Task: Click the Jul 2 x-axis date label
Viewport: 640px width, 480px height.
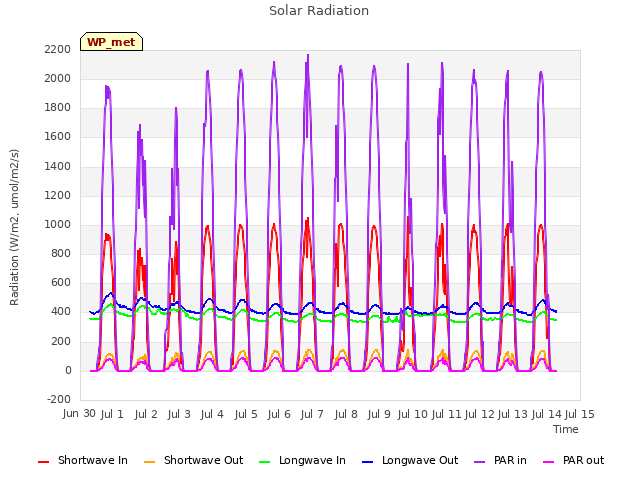Action: [146, 414]
